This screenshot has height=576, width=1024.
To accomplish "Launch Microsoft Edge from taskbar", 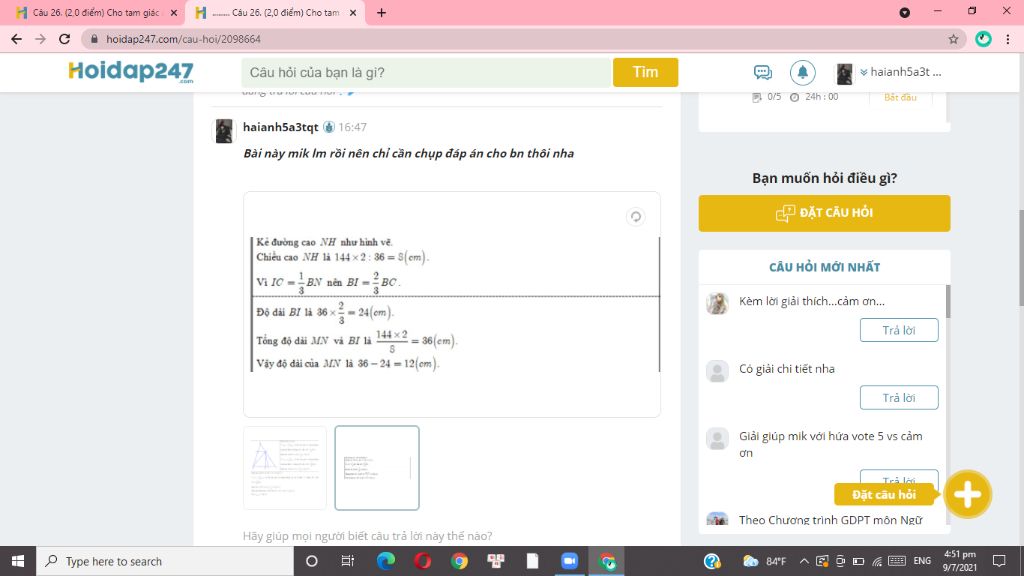I will tap(386, 561).
